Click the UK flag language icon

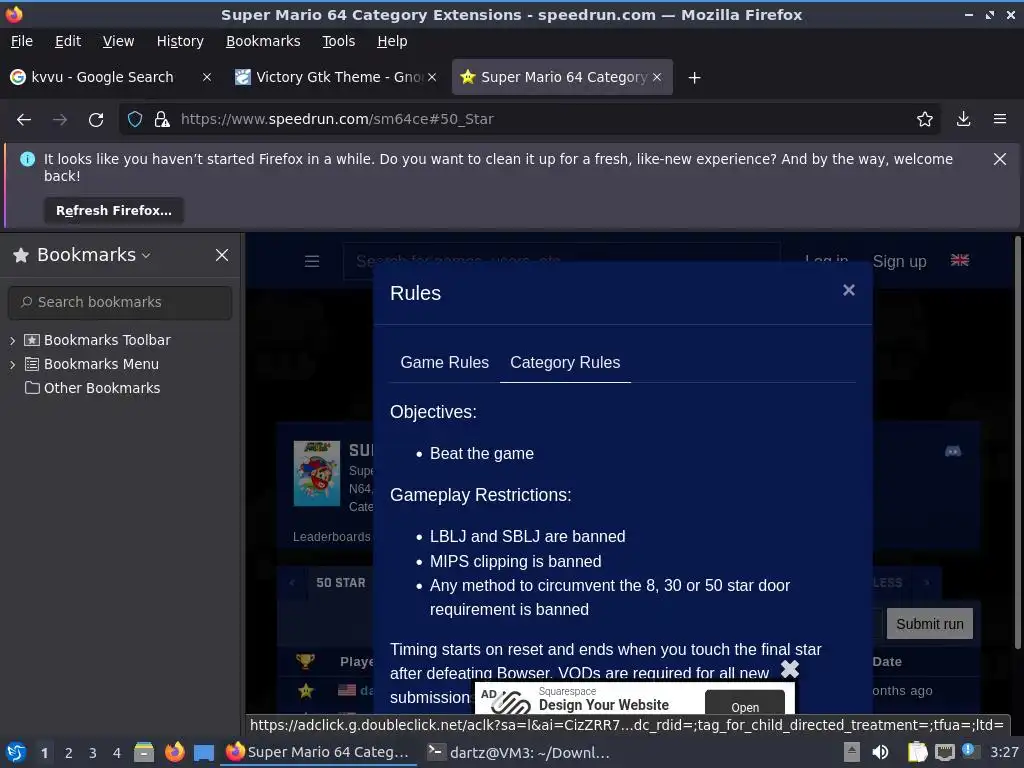(x=959, y=260)
